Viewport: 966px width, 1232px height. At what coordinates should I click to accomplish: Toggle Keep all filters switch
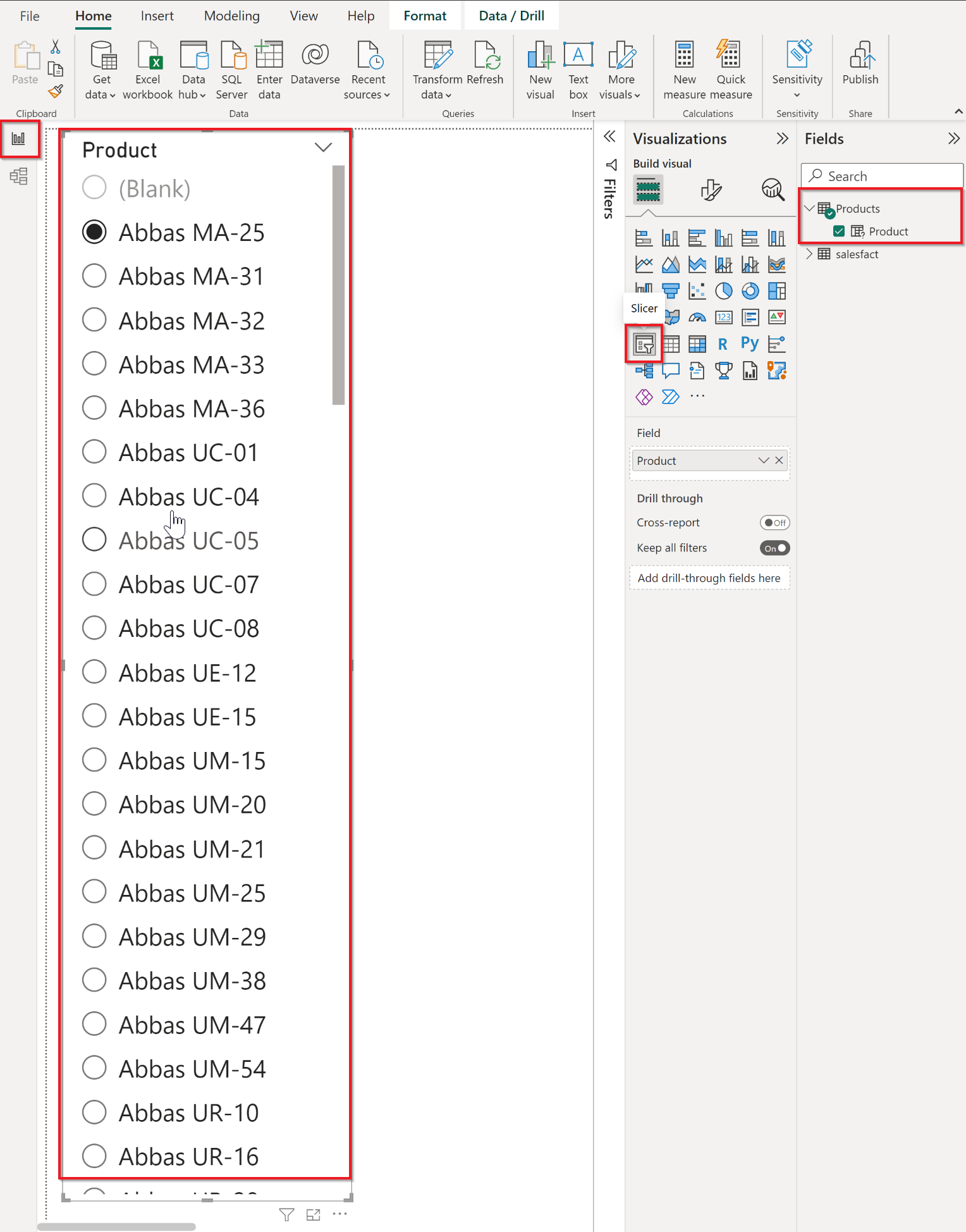[775, 548]
